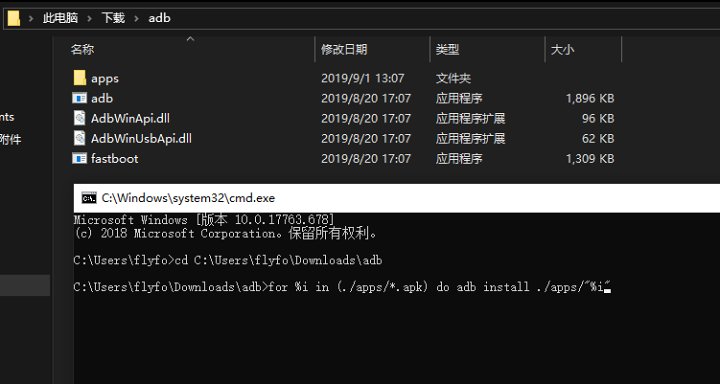Select the AdbWinApi.dll file icon
The width and height of the screenshot is (720, 384).
tap(79, 118)
